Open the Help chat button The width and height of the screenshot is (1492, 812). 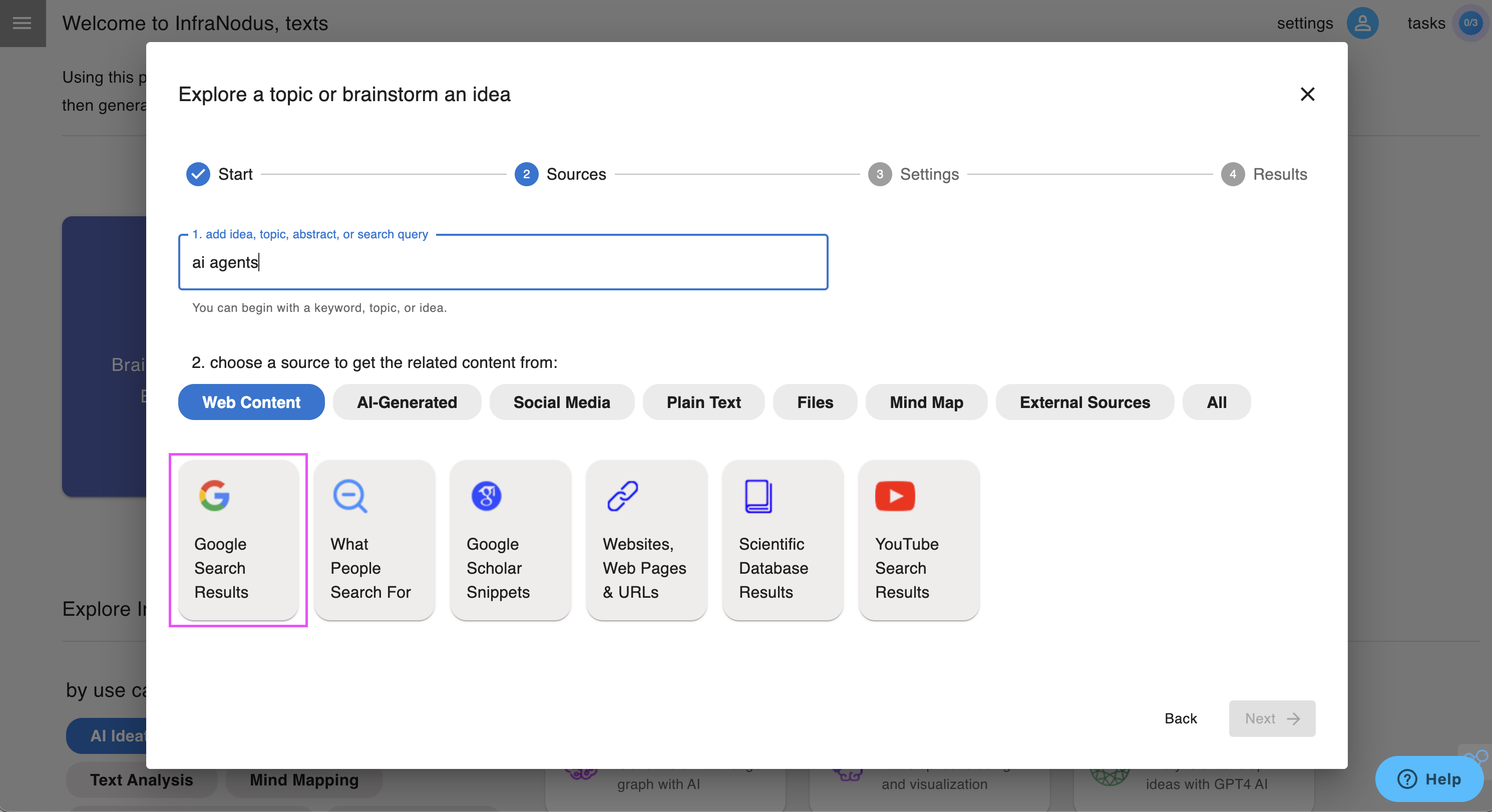pyautogui.click(x=1429, y=779)
